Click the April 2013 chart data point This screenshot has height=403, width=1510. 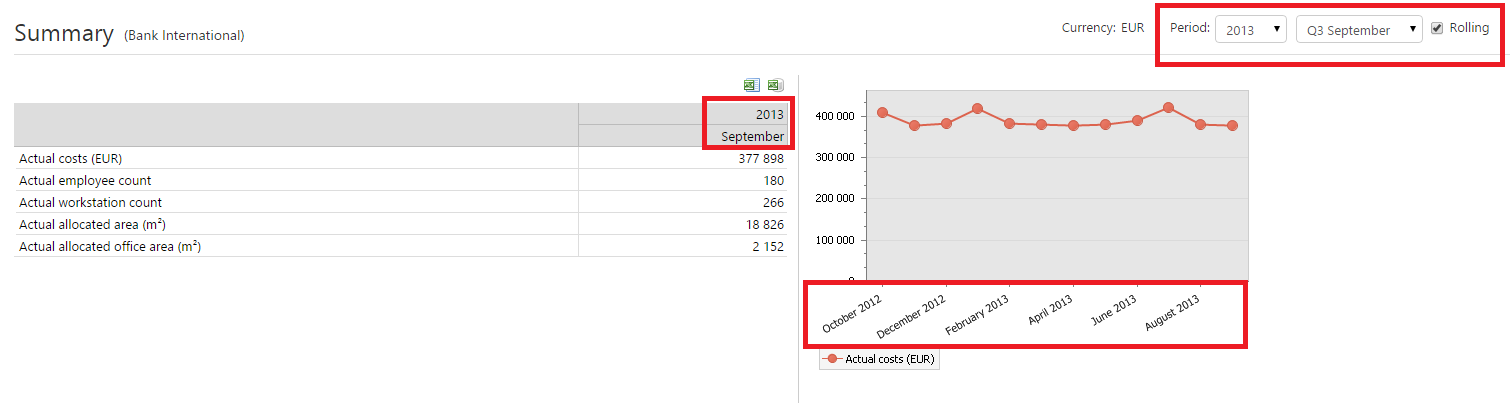click(x=1073, y=125)
